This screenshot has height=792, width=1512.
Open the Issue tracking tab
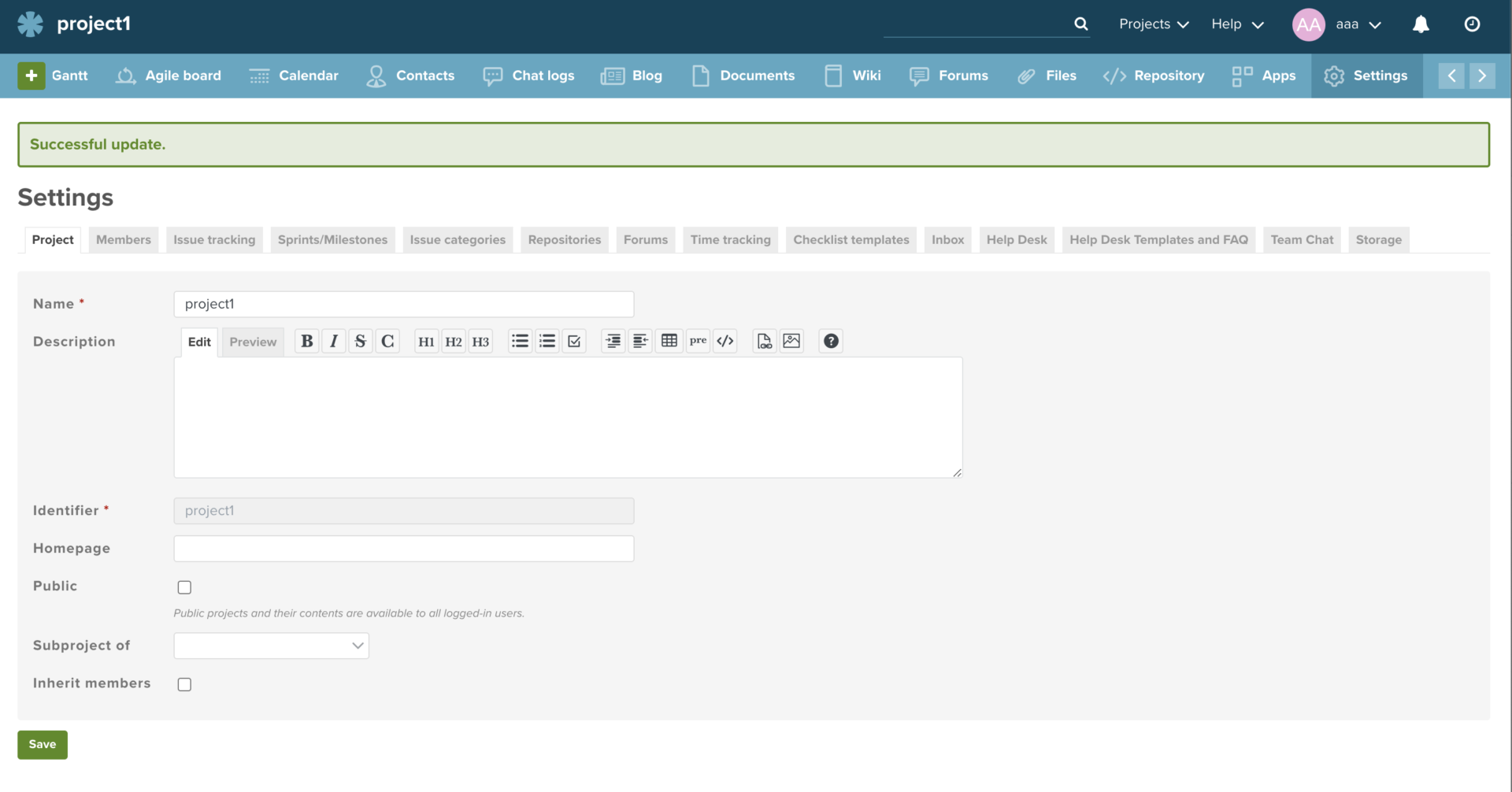coord(214,240)
